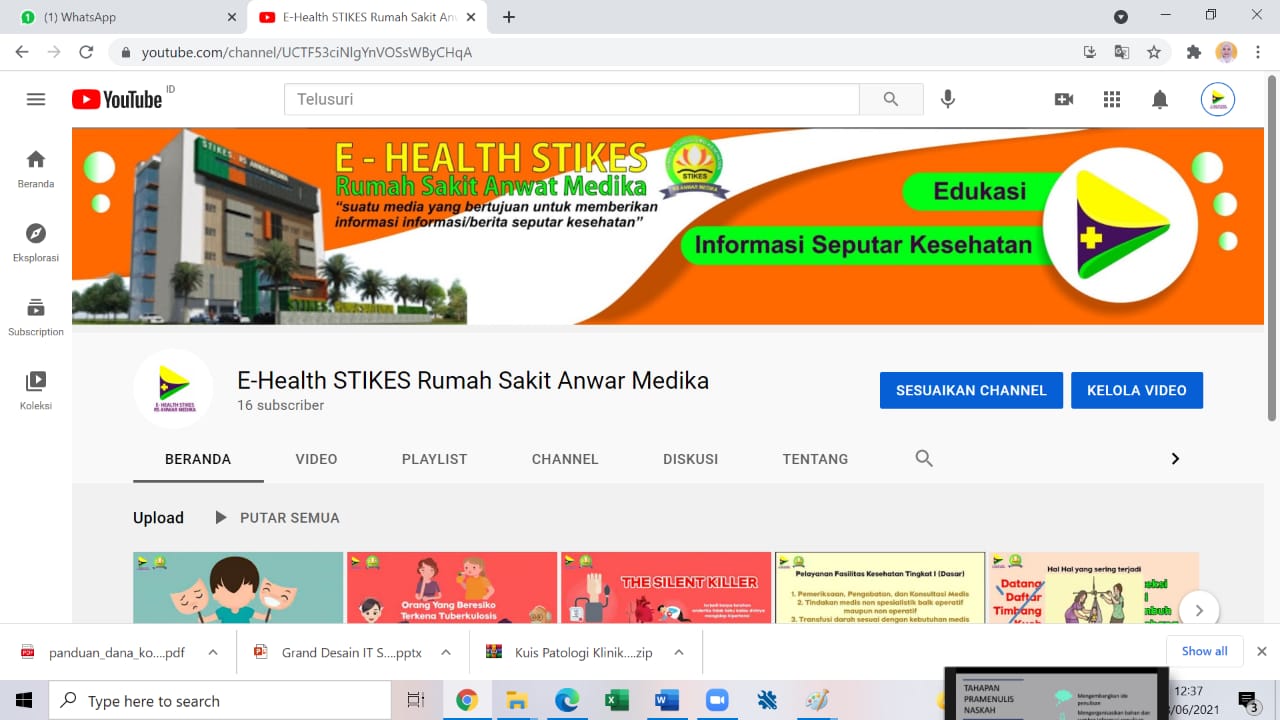The image size is (1280, 720).
Task: Reload the page
Action: 86,52
